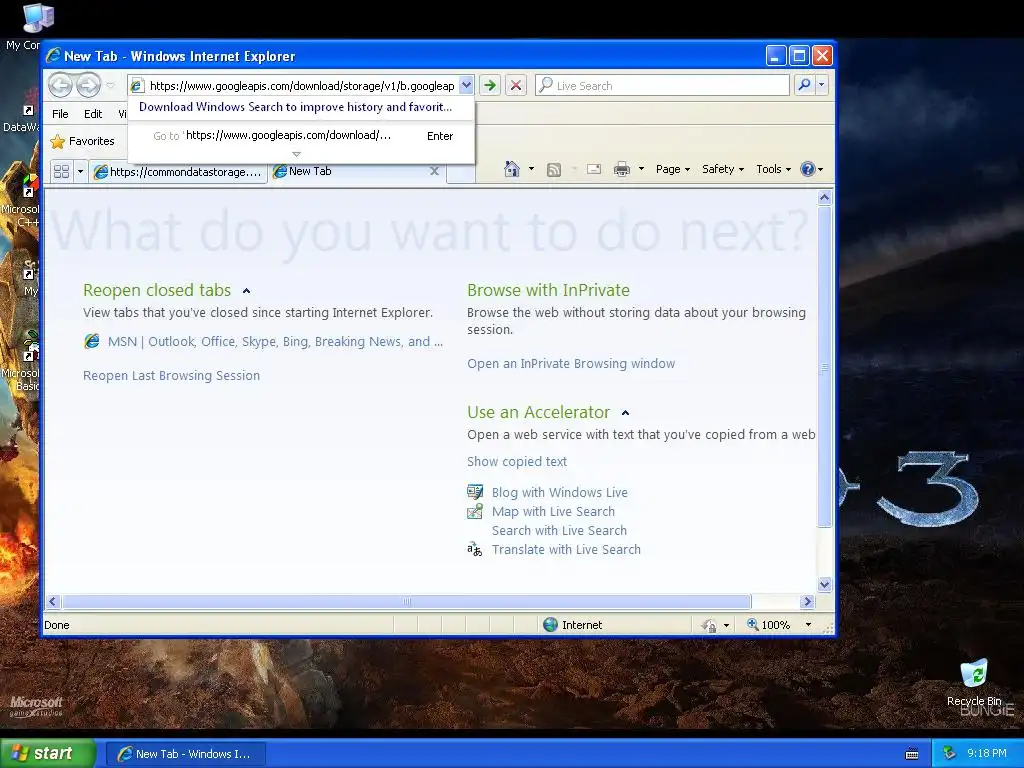The height and width of the screenshot is (768, 1024).
Task: Click Blog with Windows Live accelerator
Action: click(560, 492)
